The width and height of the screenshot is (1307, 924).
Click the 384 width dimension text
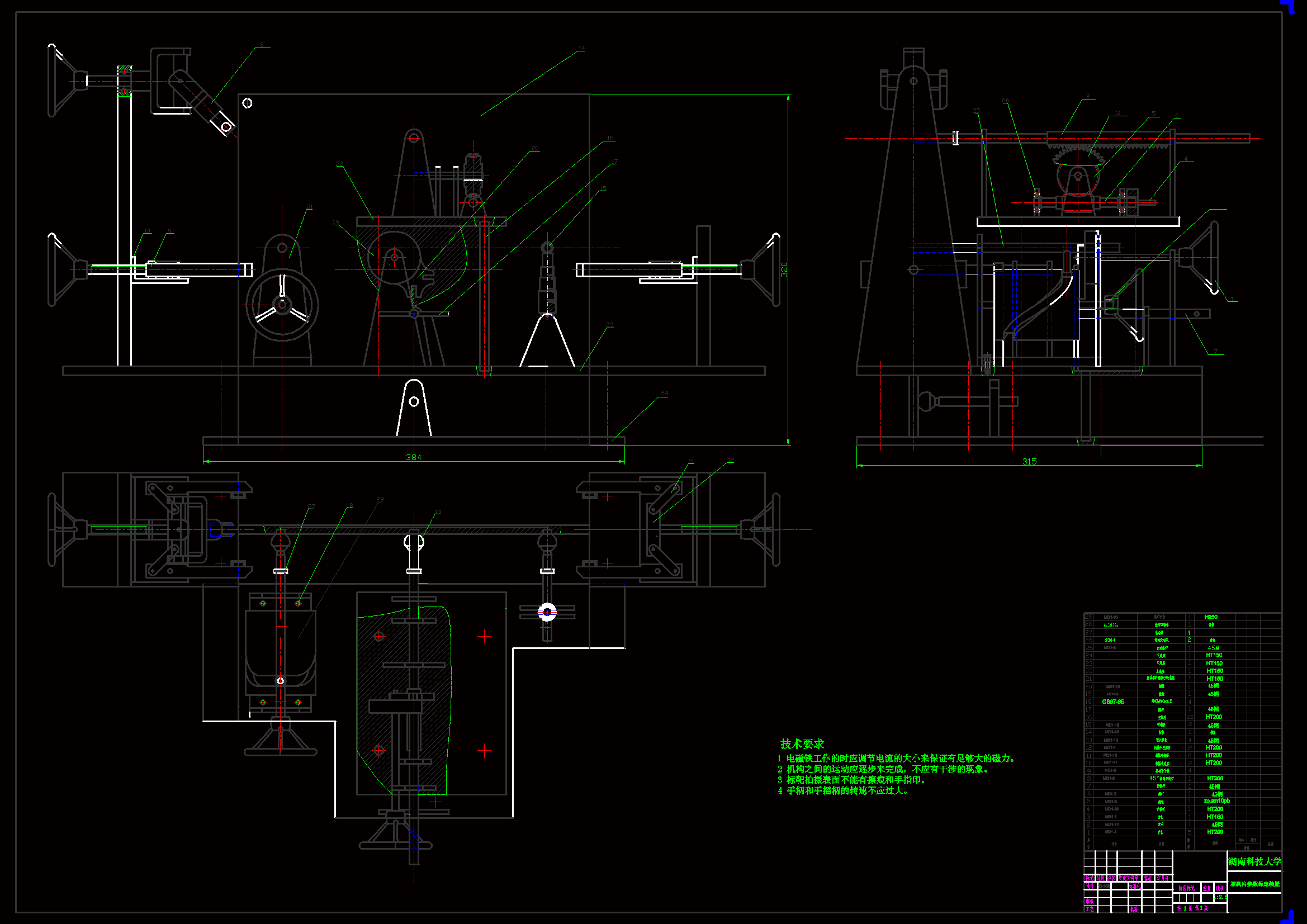pyautogui.click(x=414, y=457)
